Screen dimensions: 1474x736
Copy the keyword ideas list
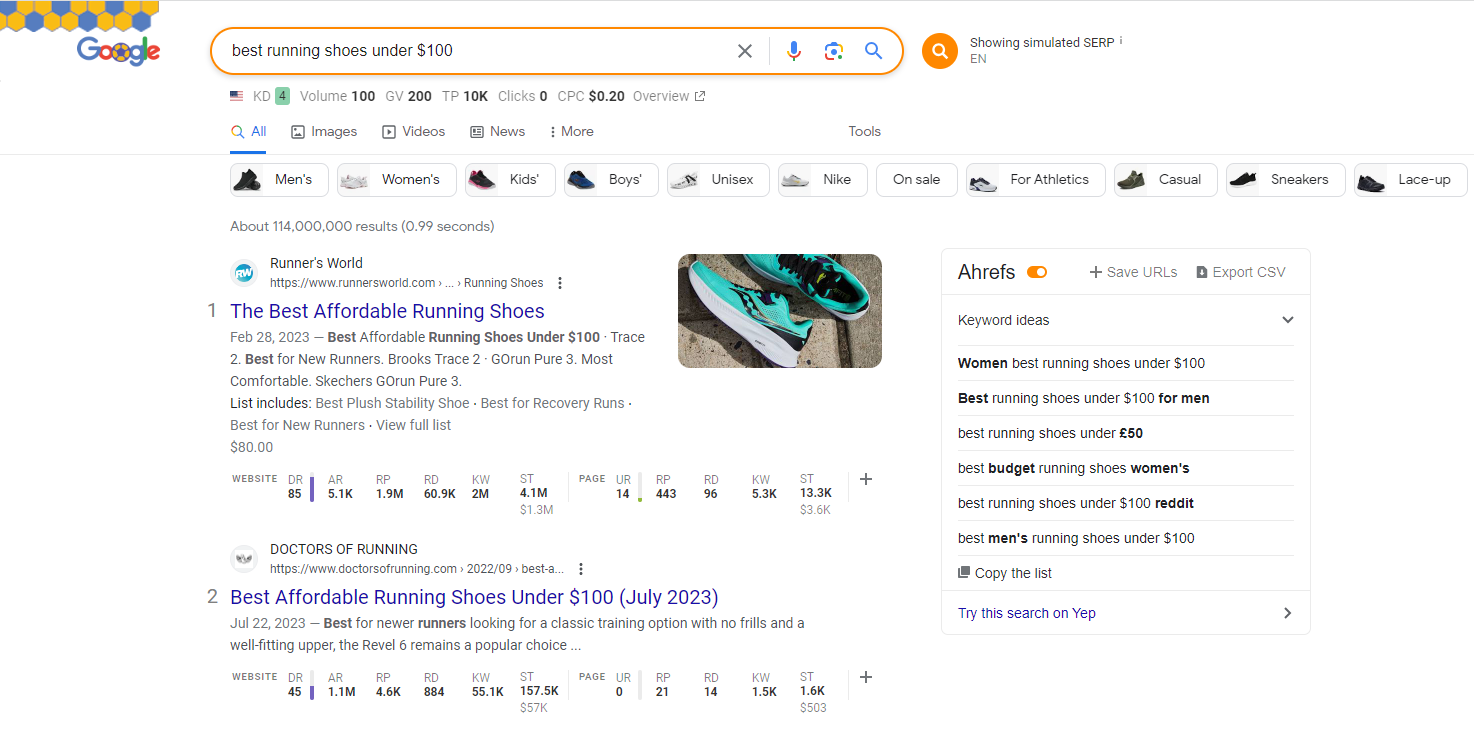click(x=1005, y=573)
